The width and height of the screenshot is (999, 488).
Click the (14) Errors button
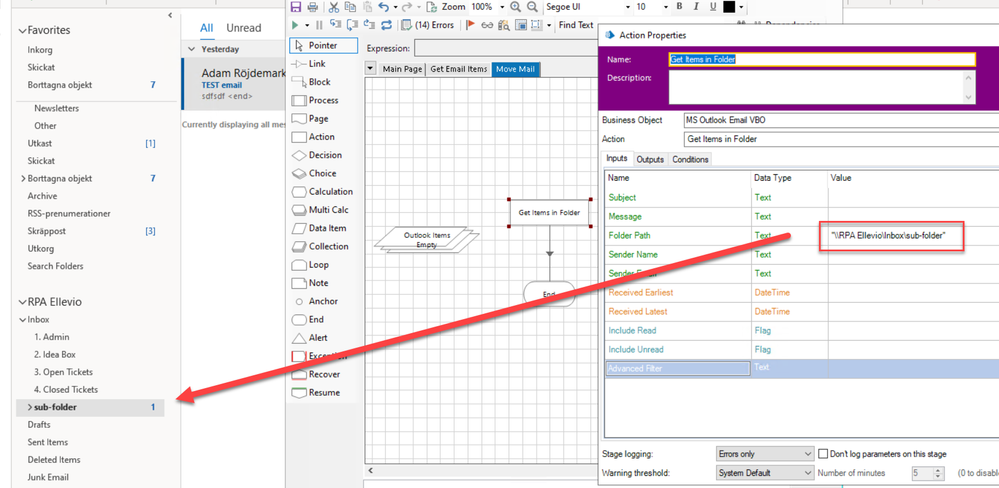(427, 25)
